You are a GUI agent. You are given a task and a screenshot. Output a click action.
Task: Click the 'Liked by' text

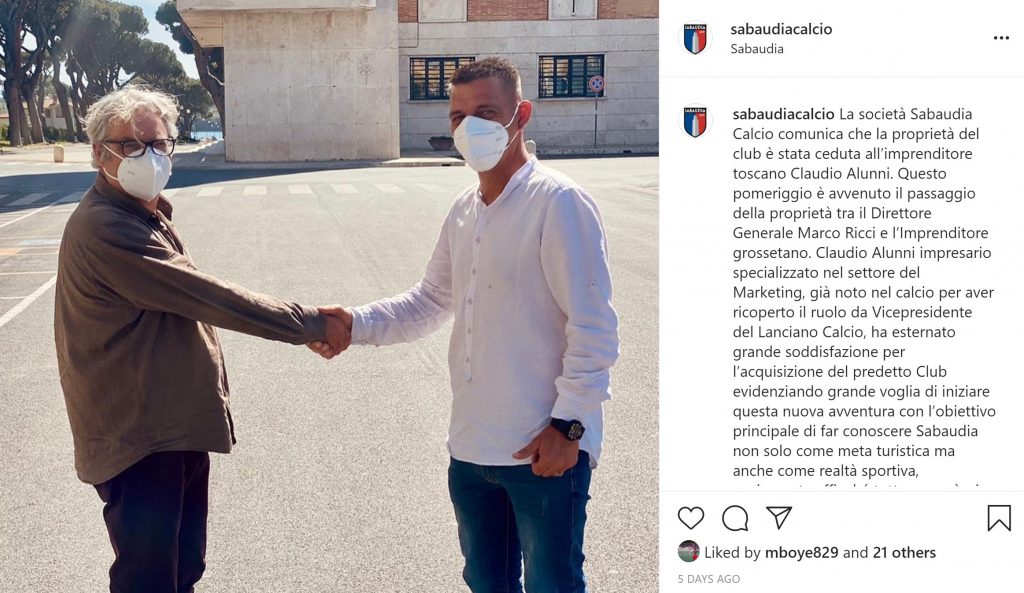[x=732, y=553]
